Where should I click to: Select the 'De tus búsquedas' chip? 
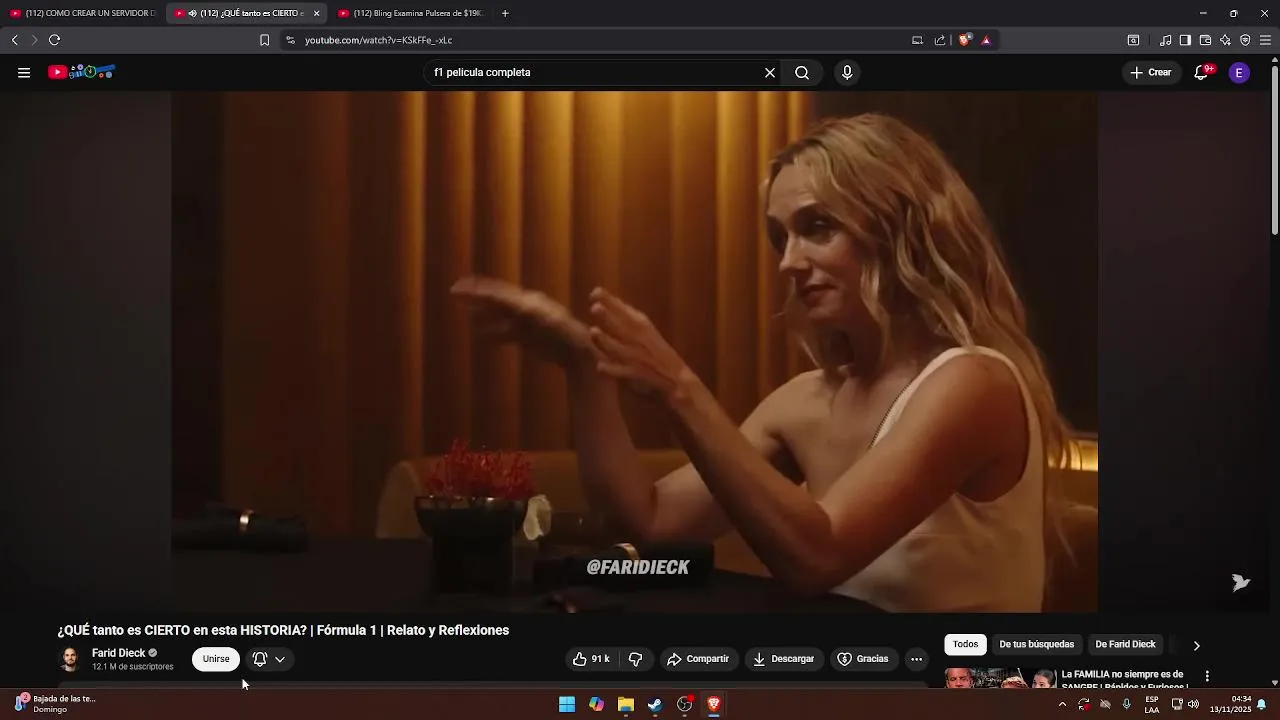click(1037, 645)
